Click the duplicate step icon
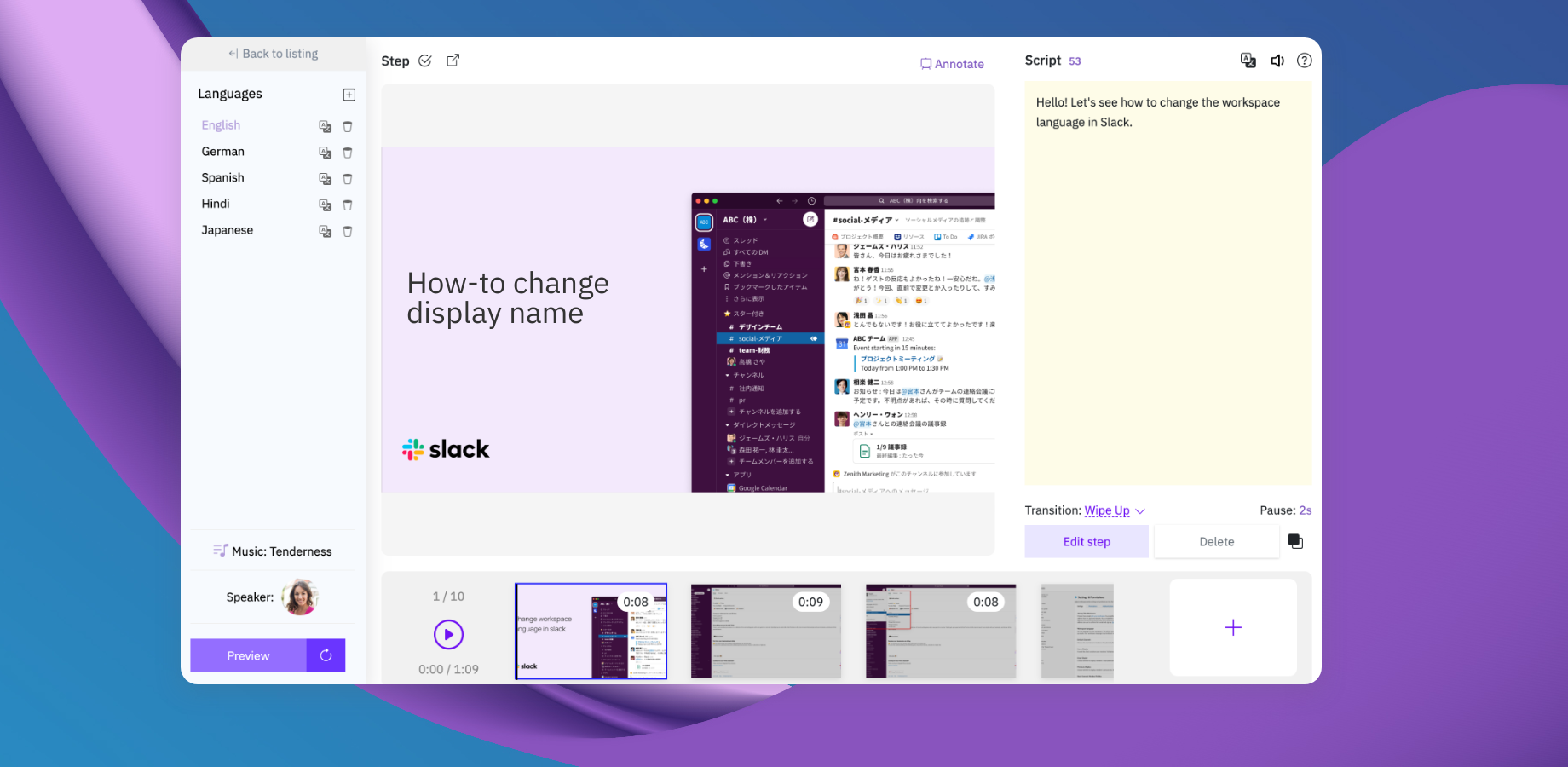Image resolution: width=1568 pixels, height=767 pixels. click(1295, 541)
